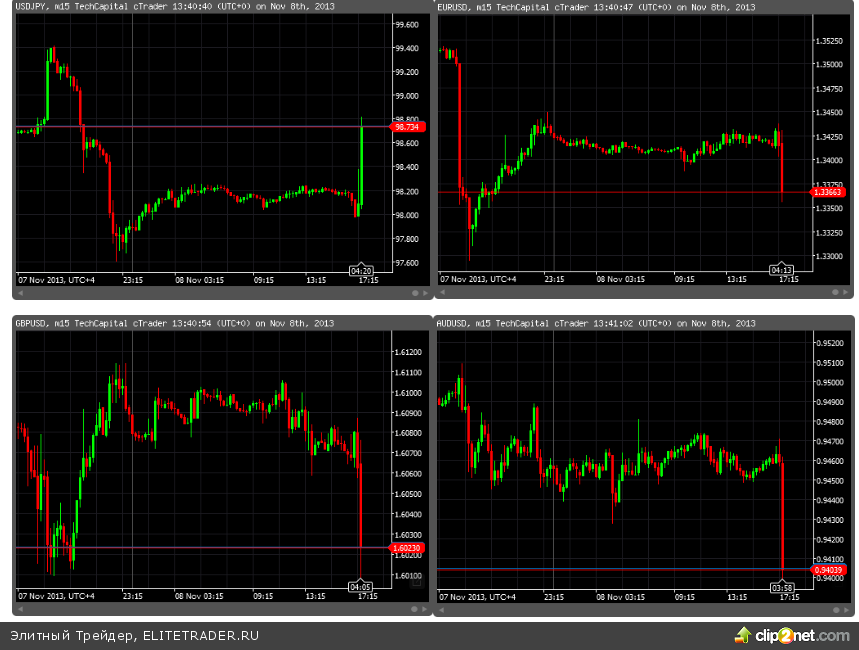Select the EURUSD current price label 1.33663

click(x=830, y=192)
